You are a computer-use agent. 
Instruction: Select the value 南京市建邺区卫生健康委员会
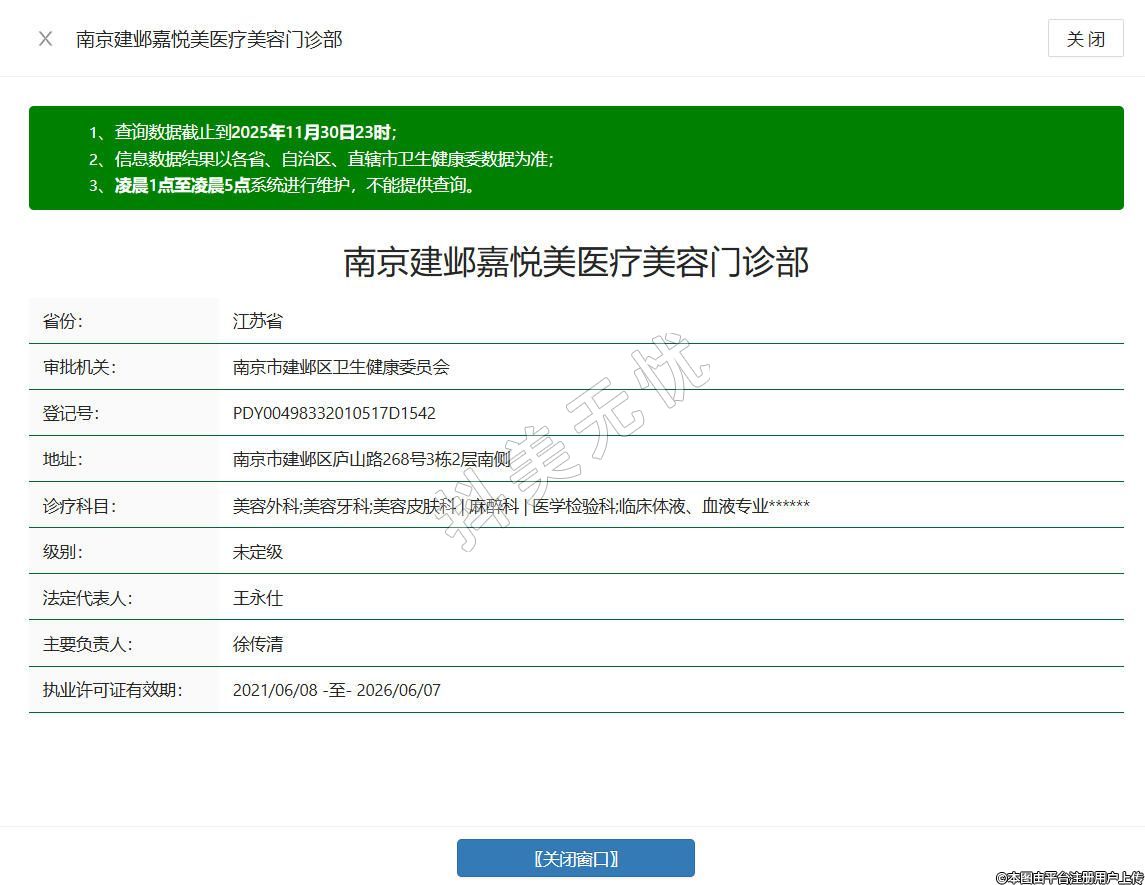[341, 367]
